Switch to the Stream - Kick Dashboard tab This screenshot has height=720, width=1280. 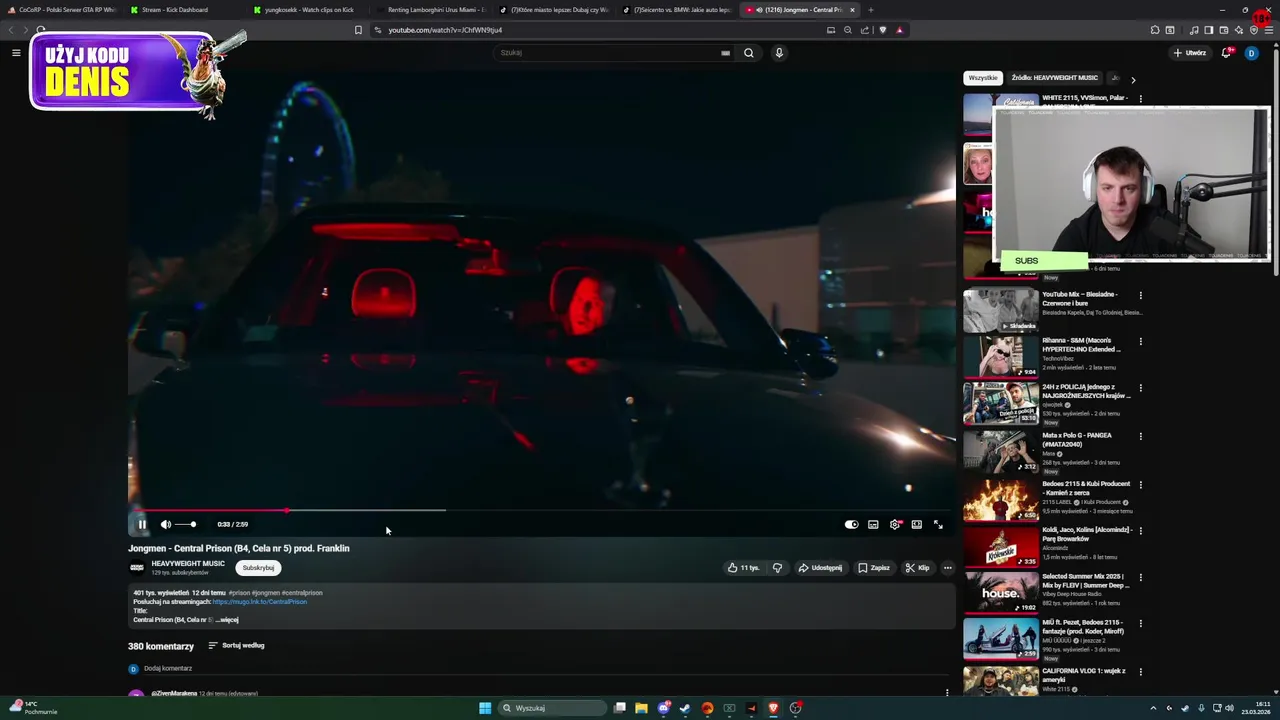tap(183, 10)
